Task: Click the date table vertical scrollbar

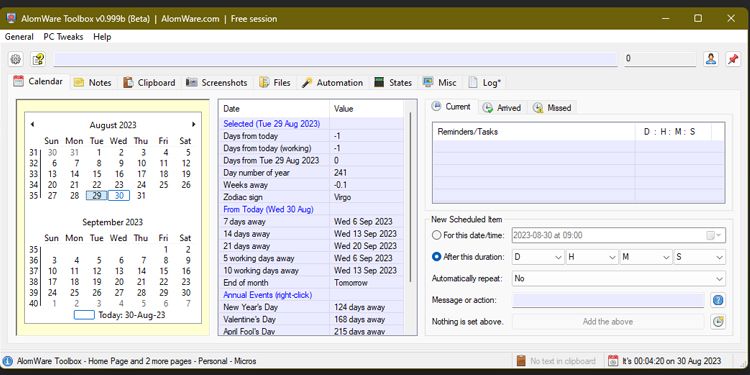Action: pyautogui.click(x=410, y=197)
